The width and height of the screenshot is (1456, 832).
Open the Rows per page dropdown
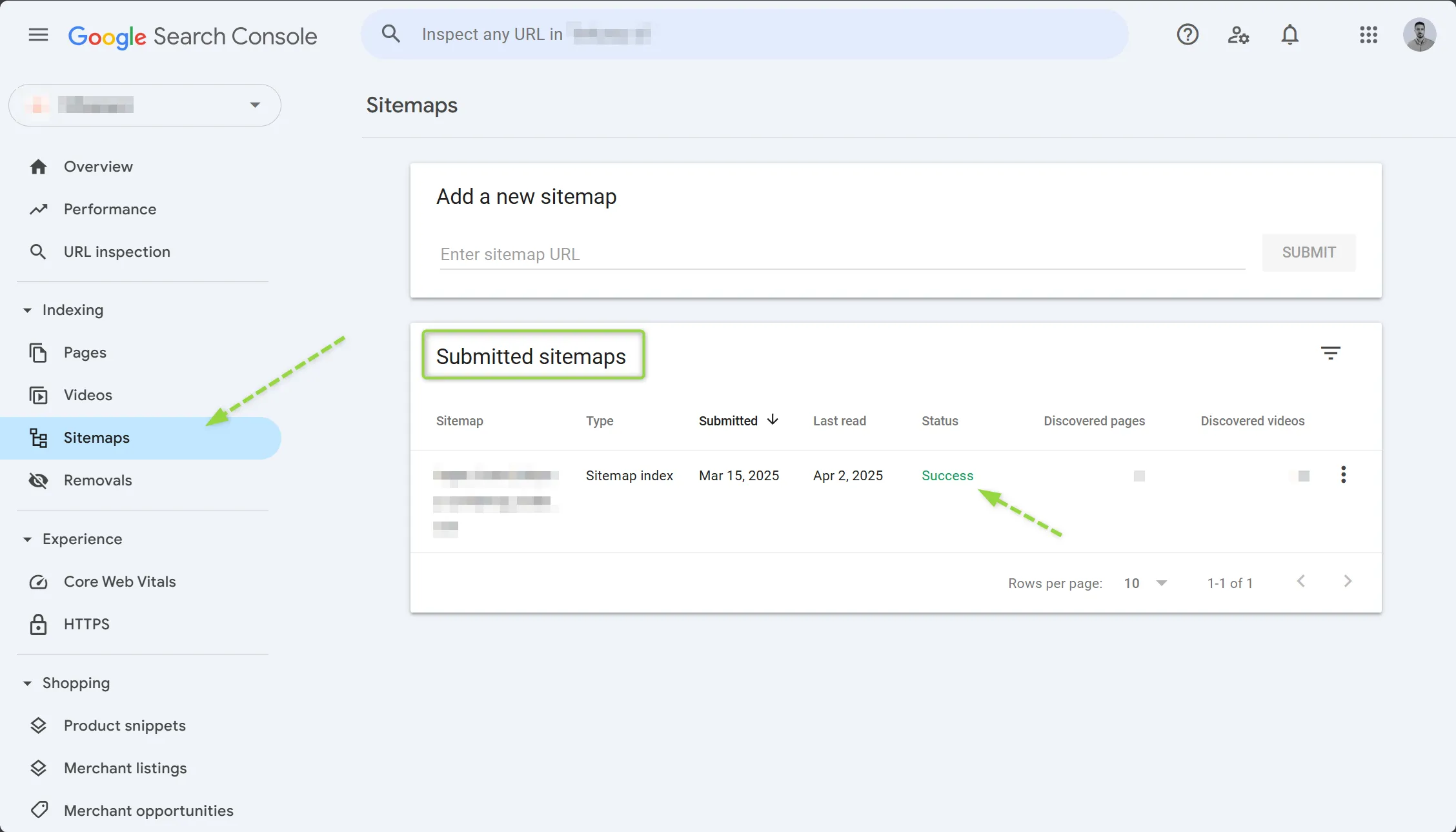click(1146, 583)
